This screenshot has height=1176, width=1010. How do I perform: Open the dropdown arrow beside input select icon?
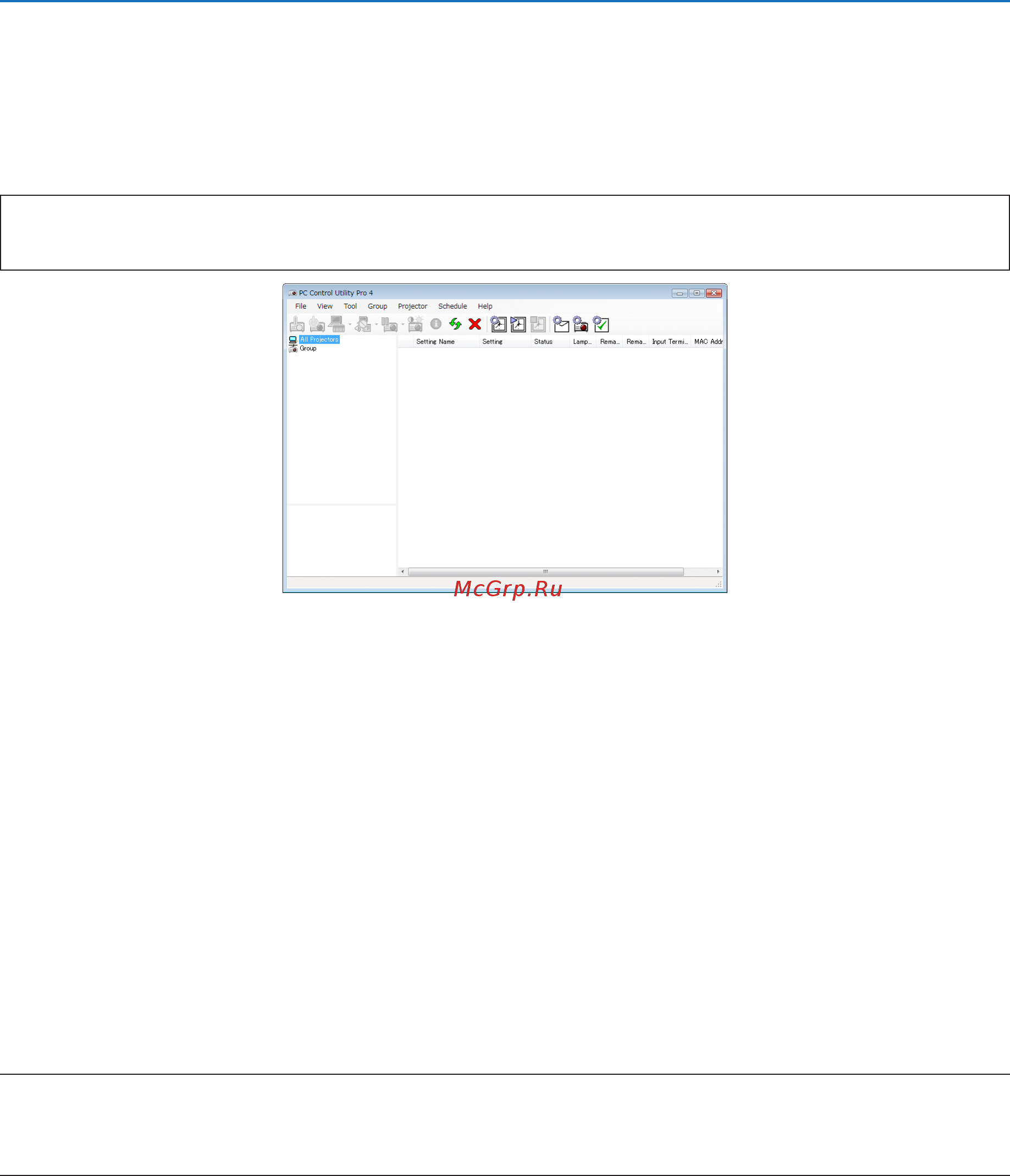coord(350,325)
